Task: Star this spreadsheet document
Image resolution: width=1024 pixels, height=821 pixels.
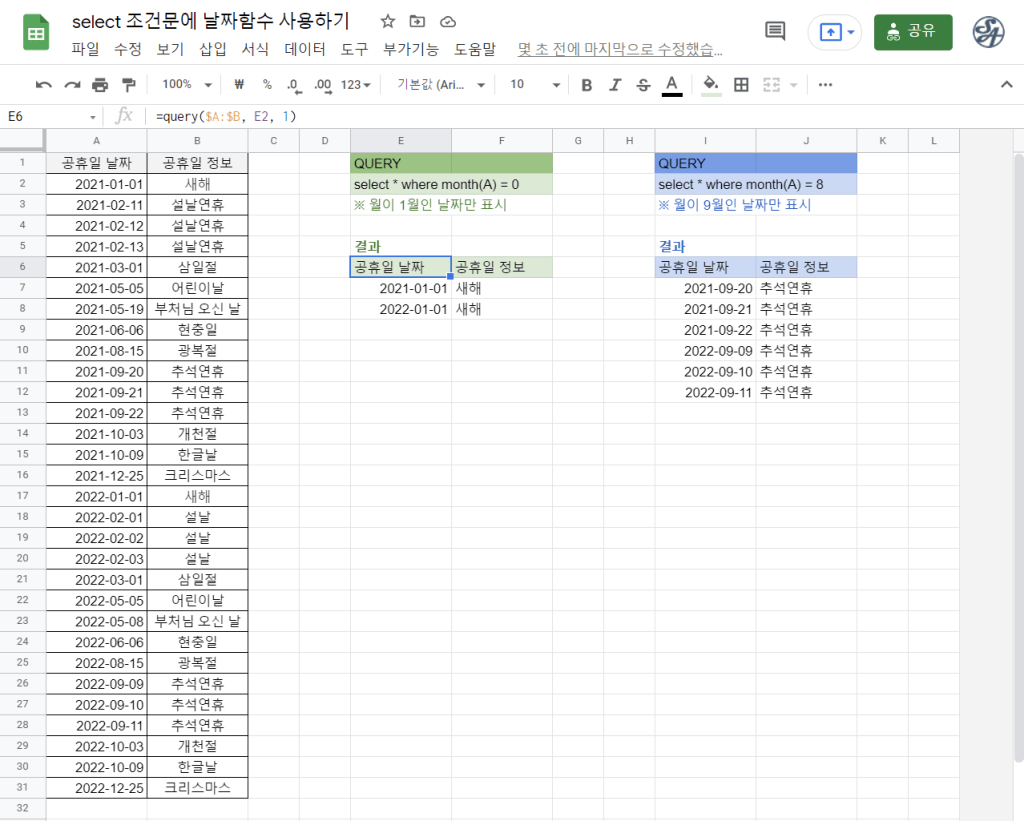Action: 388,21
